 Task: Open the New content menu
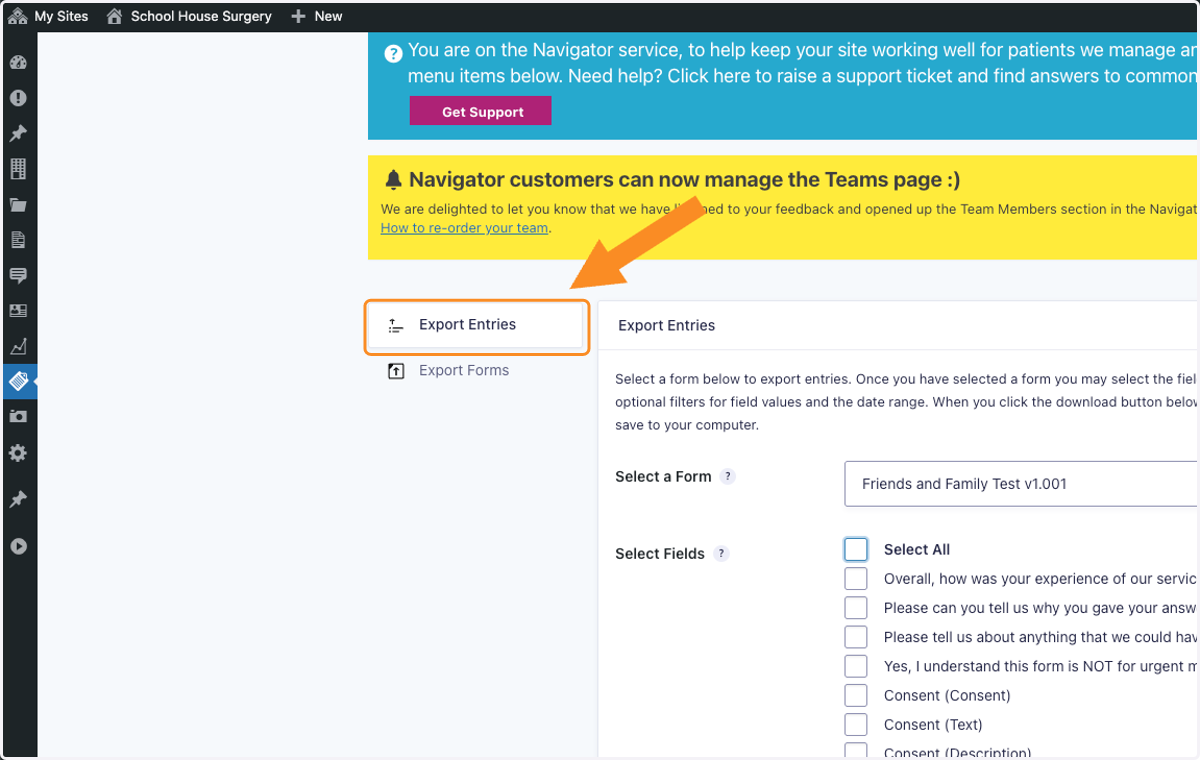click(316, 16)
